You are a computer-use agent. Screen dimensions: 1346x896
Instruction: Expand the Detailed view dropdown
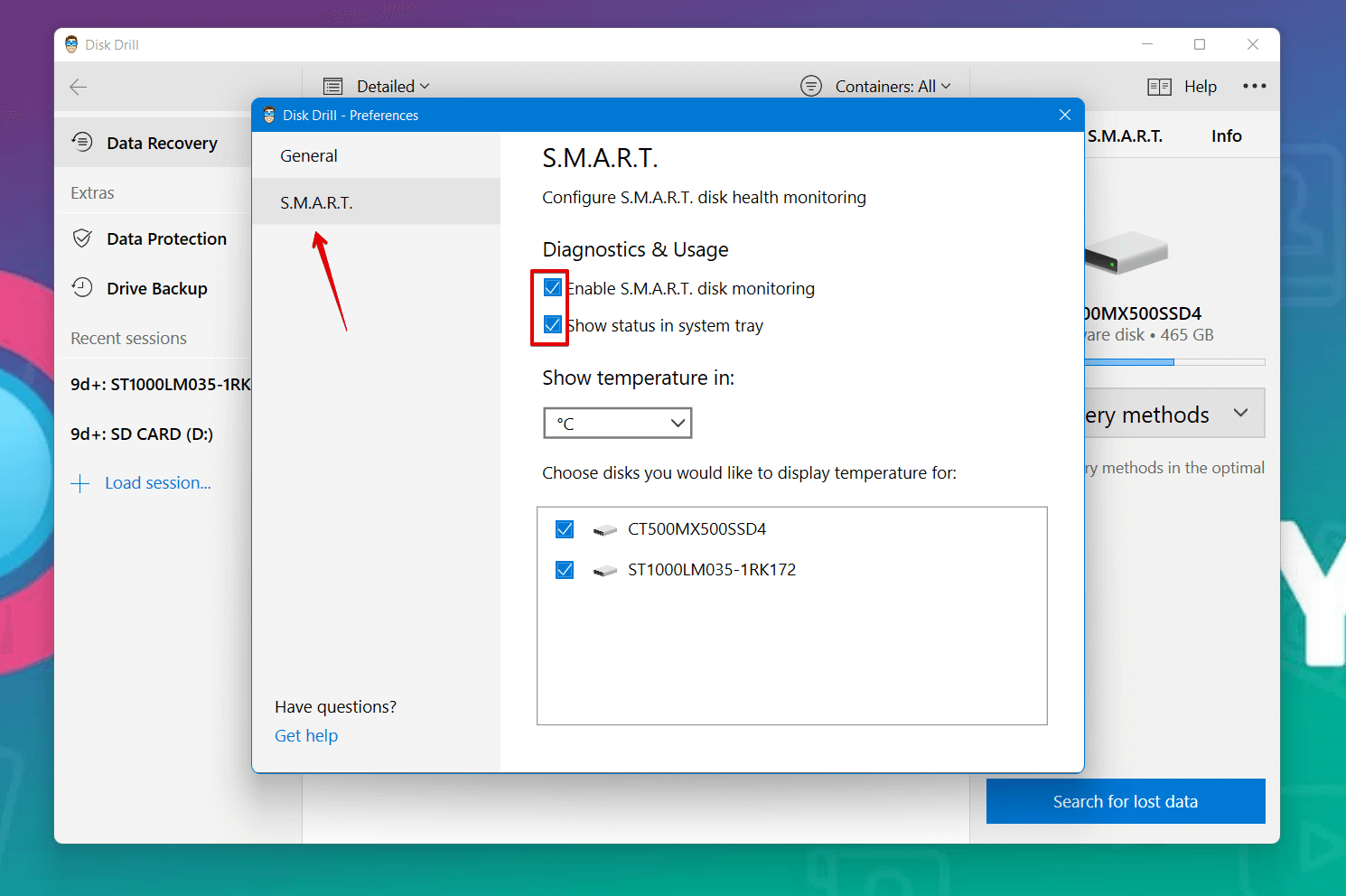(x=393, y=87)
